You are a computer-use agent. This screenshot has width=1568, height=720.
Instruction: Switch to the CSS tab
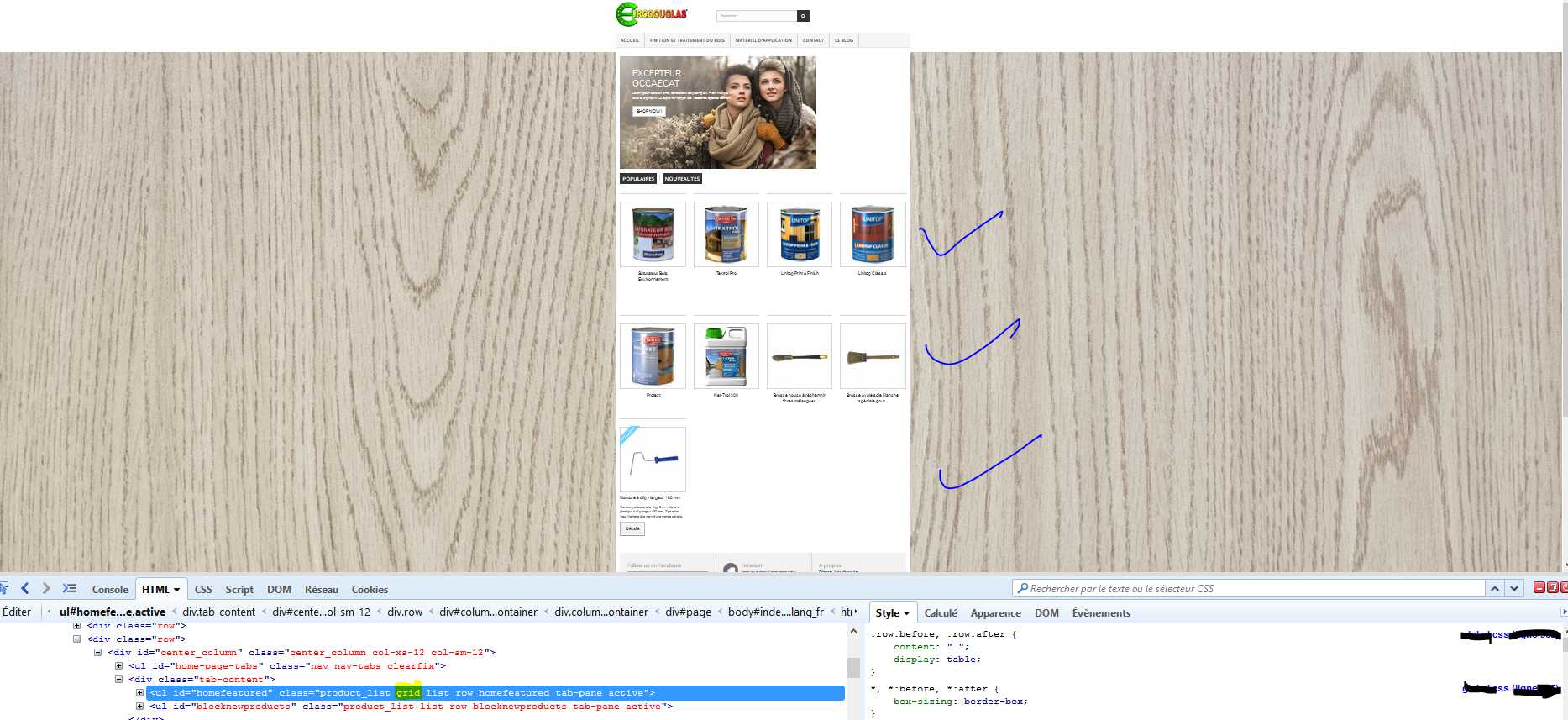(203, 590)
